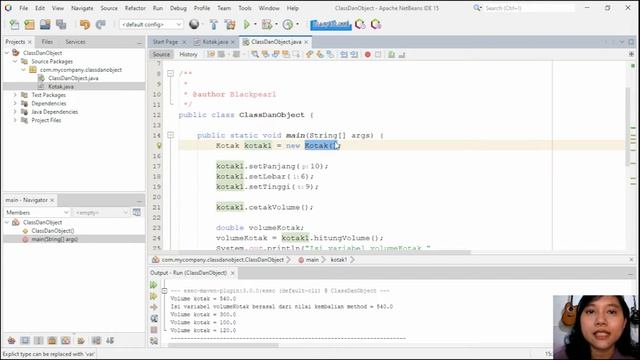Viewport: 640px width, 360px height.
Task: Switch to the Services panel tab
Action: point(75,42)
